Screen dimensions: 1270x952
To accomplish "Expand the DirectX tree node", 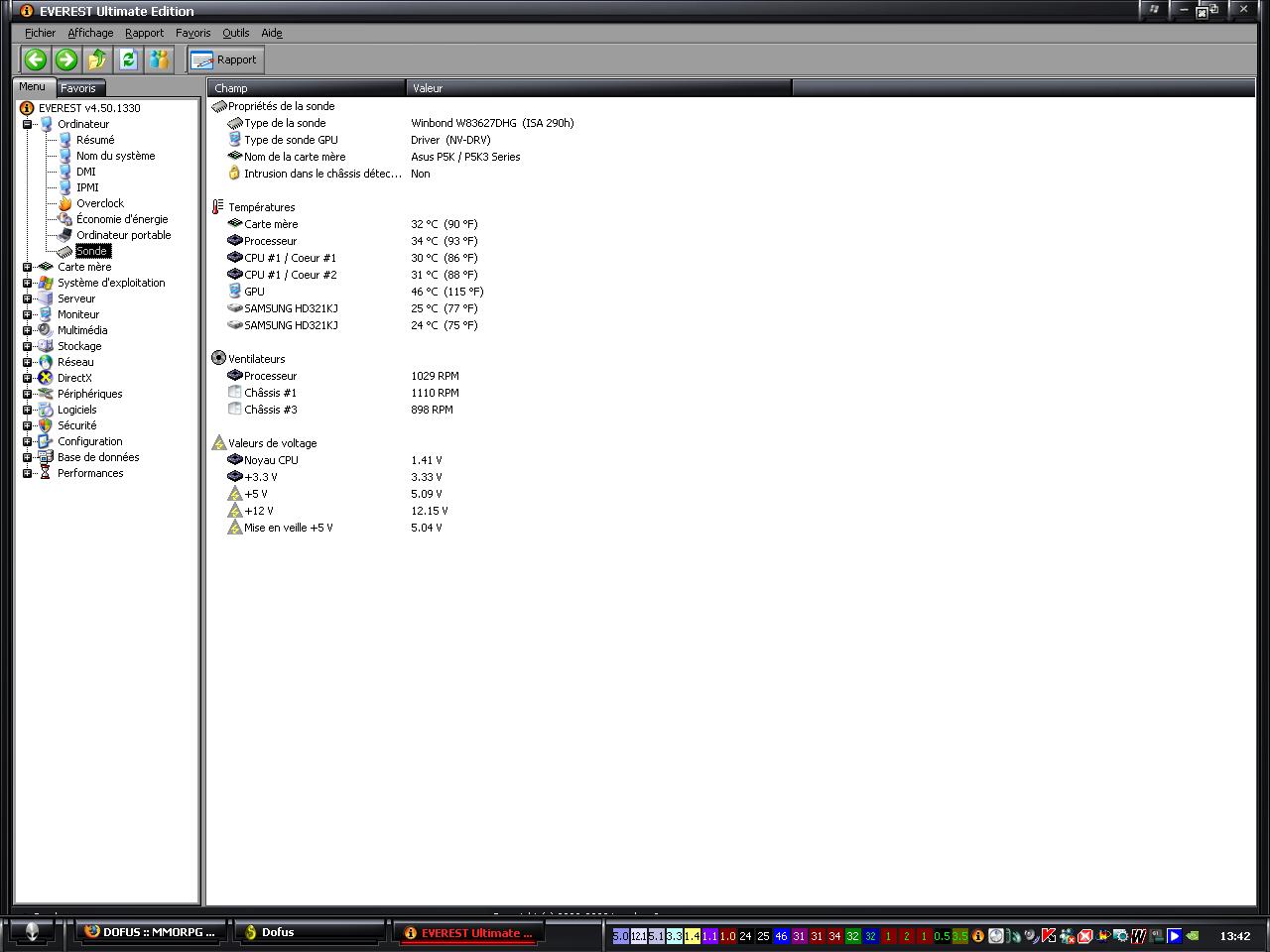I will point(28,378).
